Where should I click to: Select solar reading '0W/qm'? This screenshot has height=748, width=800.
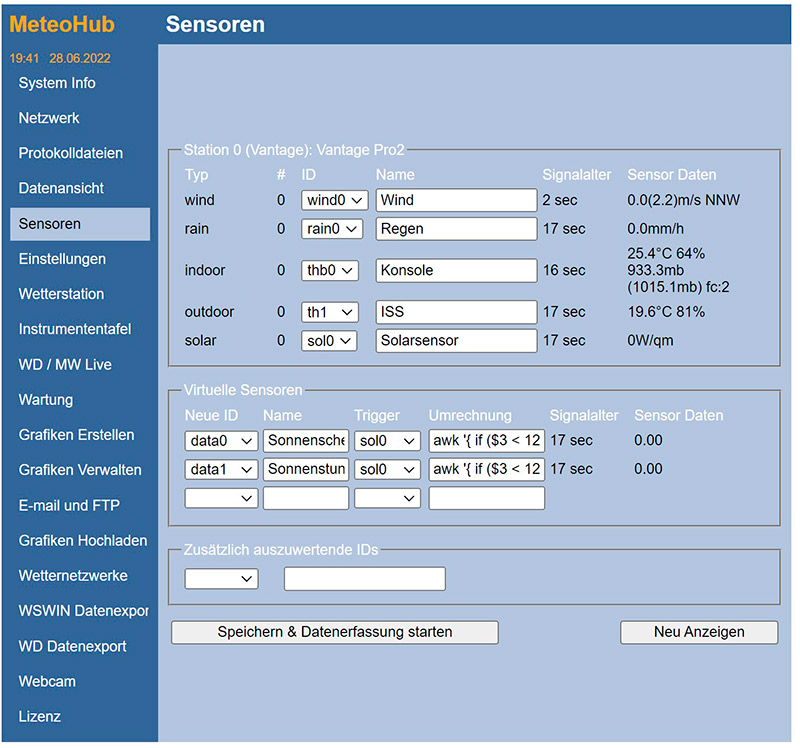click(650, 341)
